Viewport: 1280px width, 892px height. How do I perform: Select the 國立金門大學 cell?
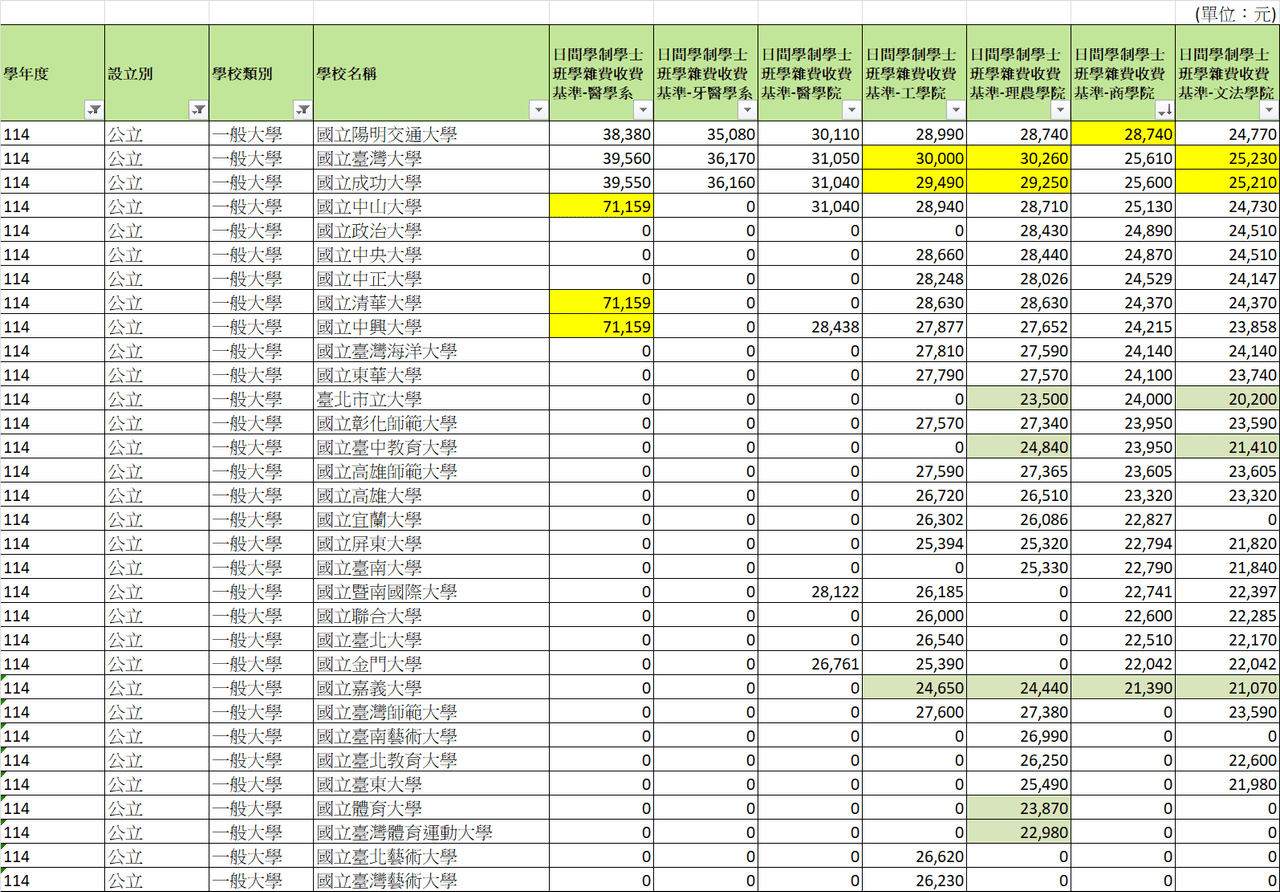point(431,663)
